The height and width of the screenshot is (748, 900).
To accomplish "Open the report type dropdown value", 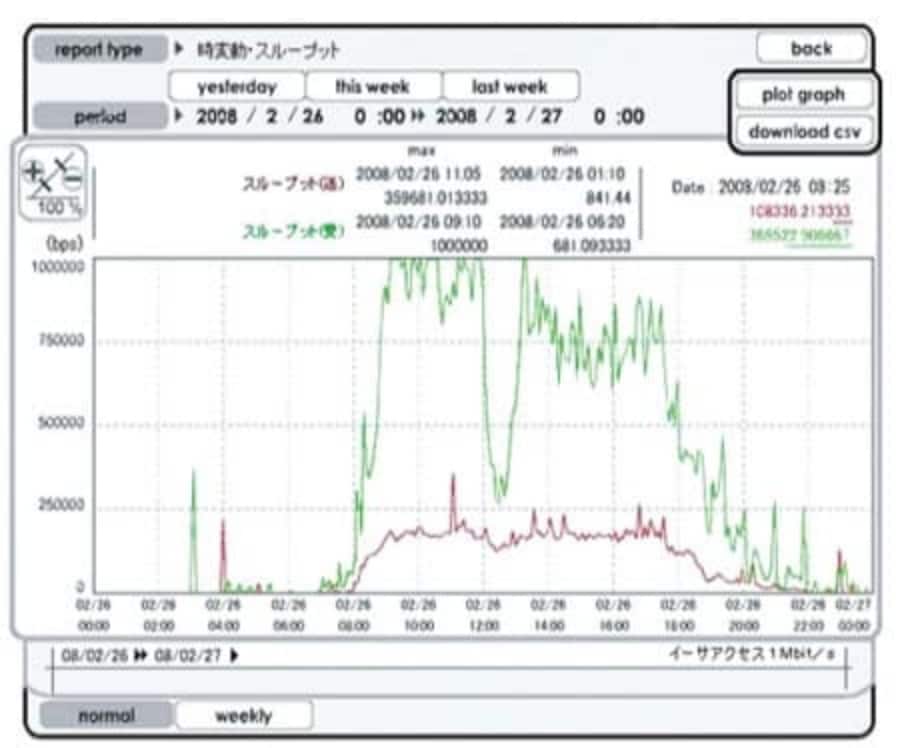I will pyautogui.click(x=269, y=49).
